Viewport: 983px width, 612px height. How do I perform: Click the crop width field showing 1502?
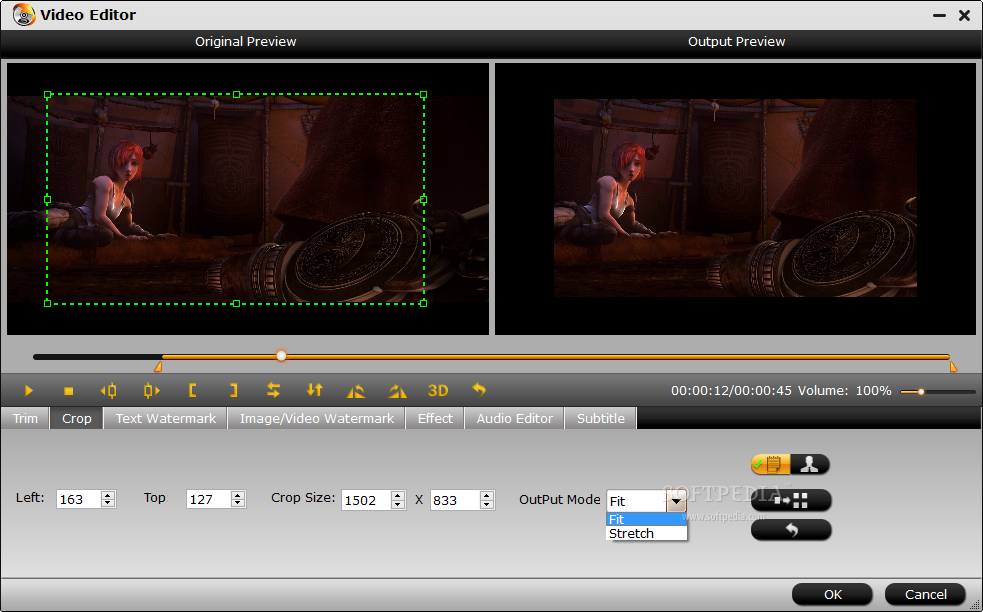coord(366,500)
